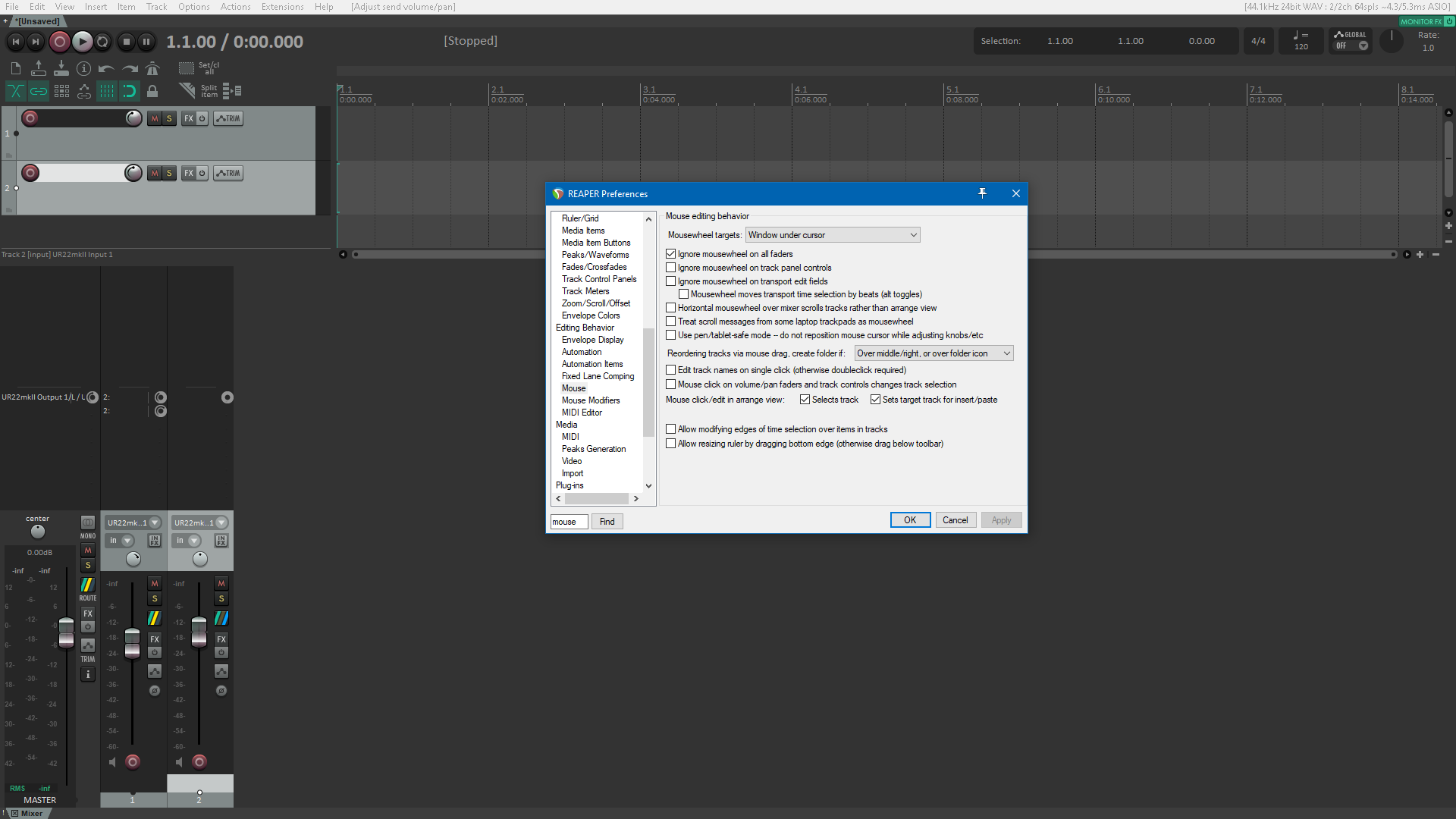This screenshot has height=819, width=1456.
Task: Click the transport Record button
Action: 59,42
